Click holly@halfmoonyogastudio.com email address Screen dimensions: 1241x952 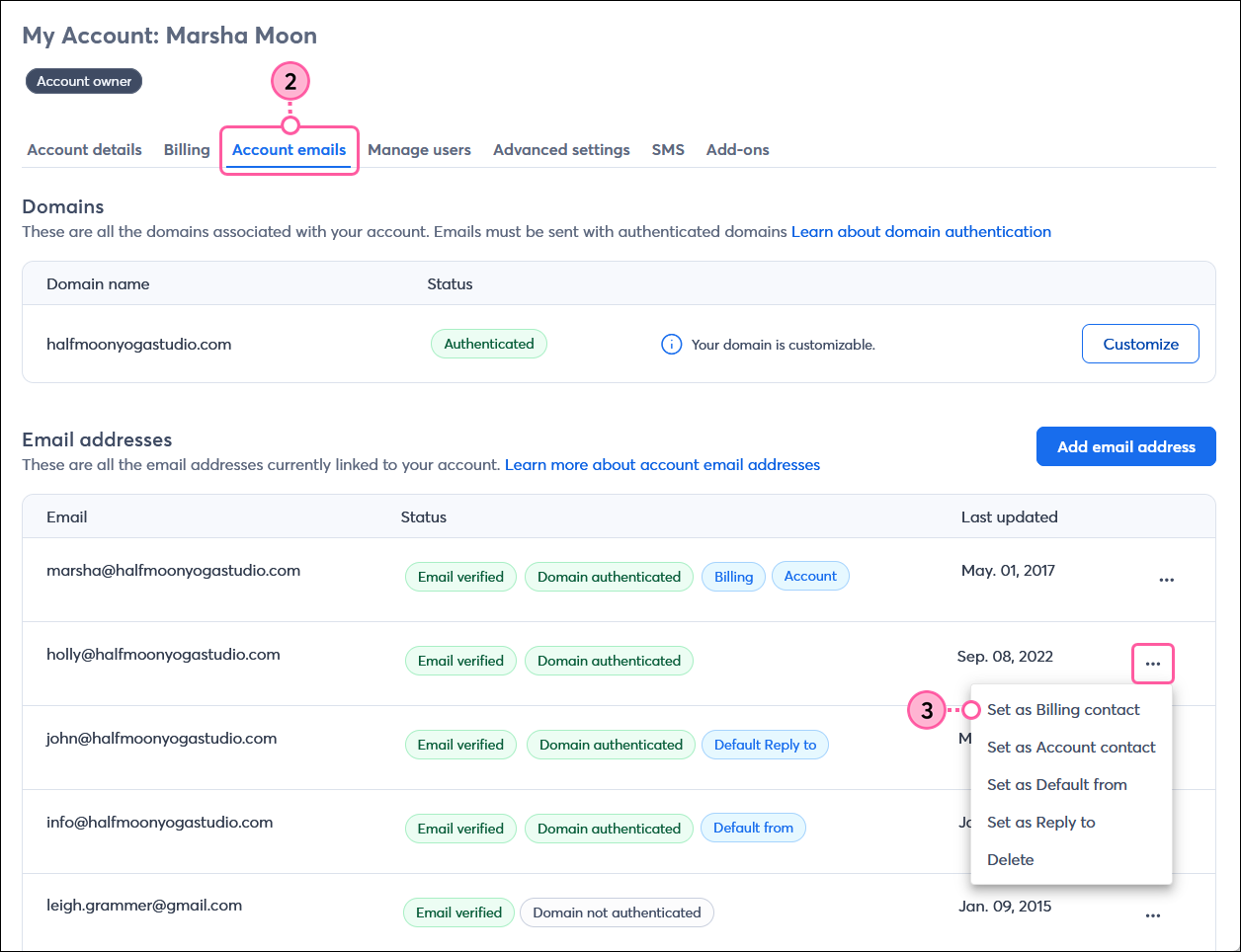pos(163,655)
